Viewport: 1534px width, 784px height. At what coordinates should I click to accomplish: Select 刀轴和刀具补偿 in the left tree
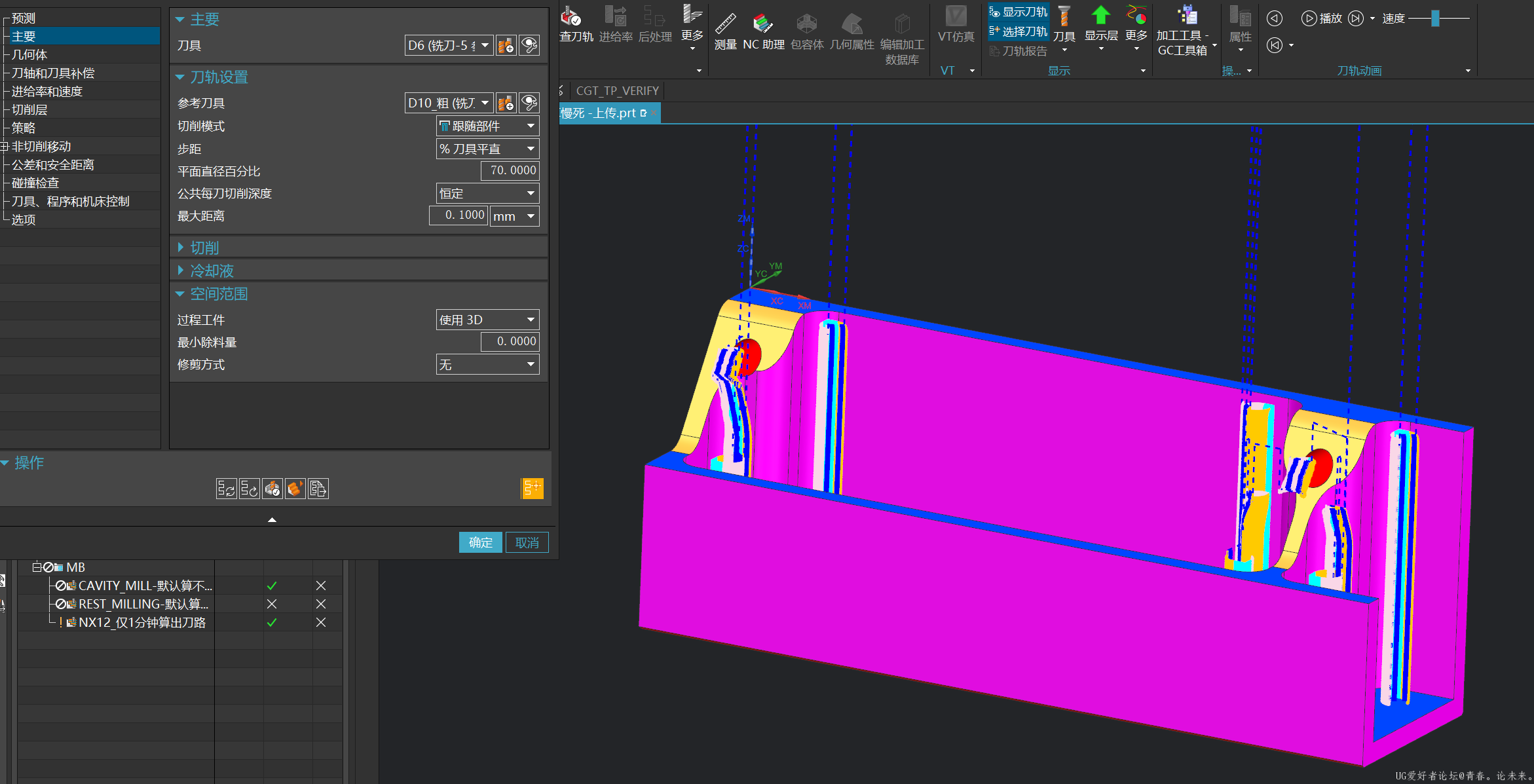pos(53,73)
